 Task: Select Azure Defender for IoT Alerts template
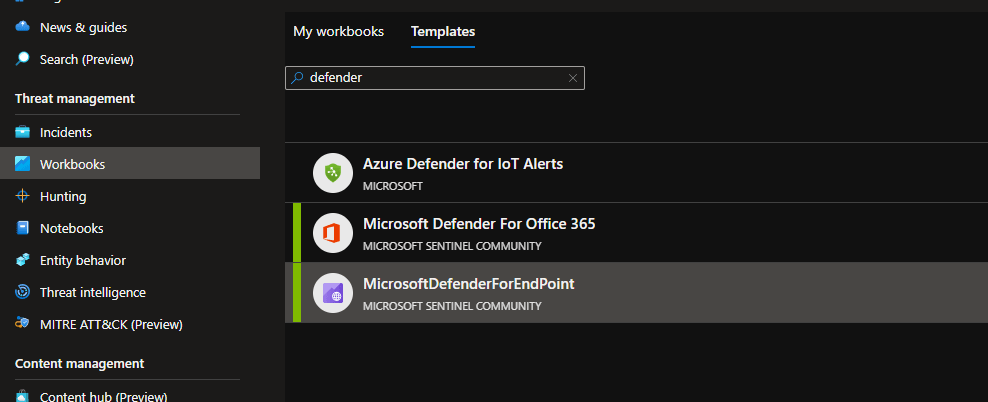(636, 173)
